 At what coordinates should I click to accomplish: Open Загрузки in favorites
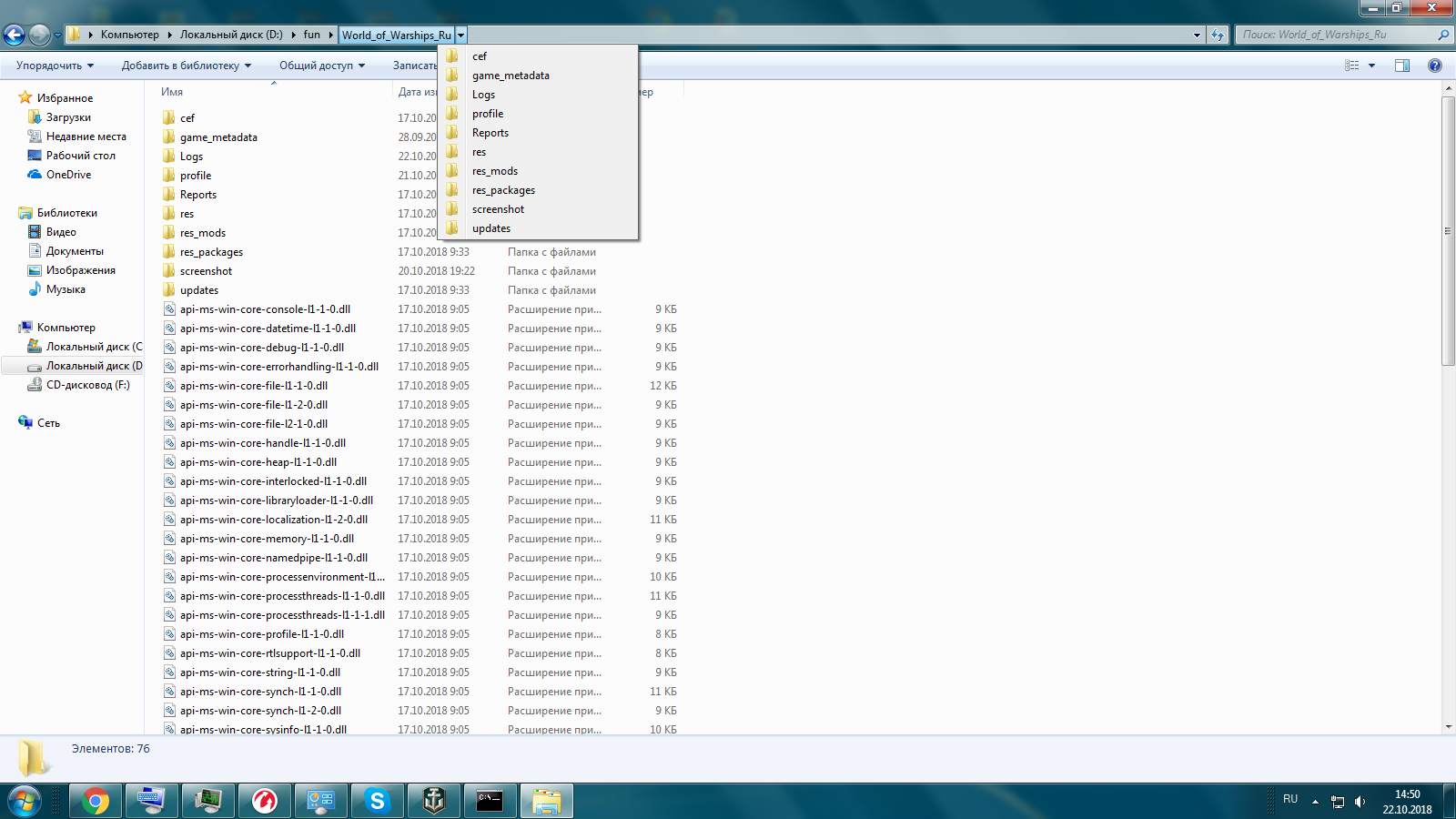coord(68,117)
